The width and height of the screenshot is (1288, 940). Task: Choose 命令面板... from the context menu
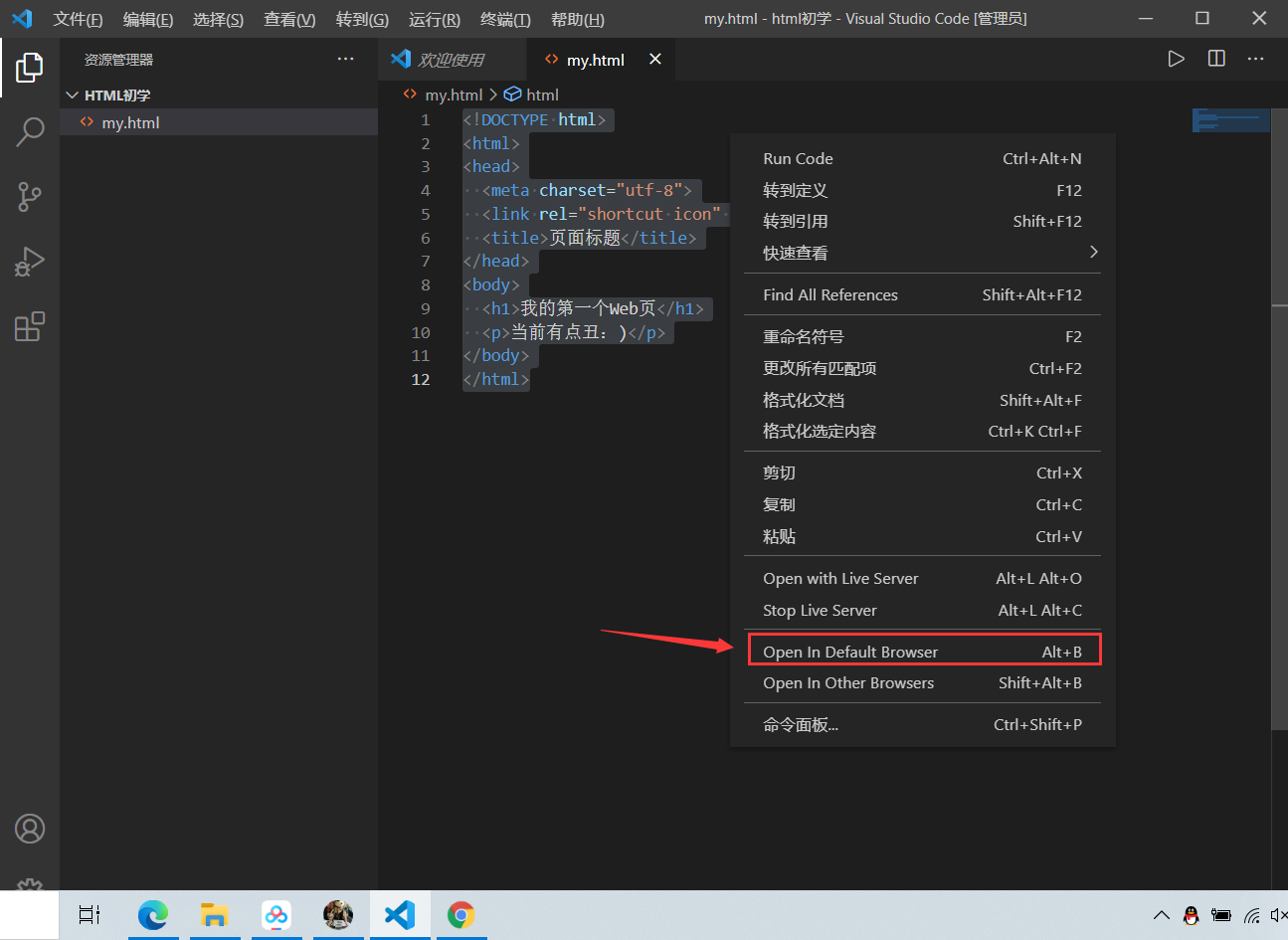click(922, 724)
